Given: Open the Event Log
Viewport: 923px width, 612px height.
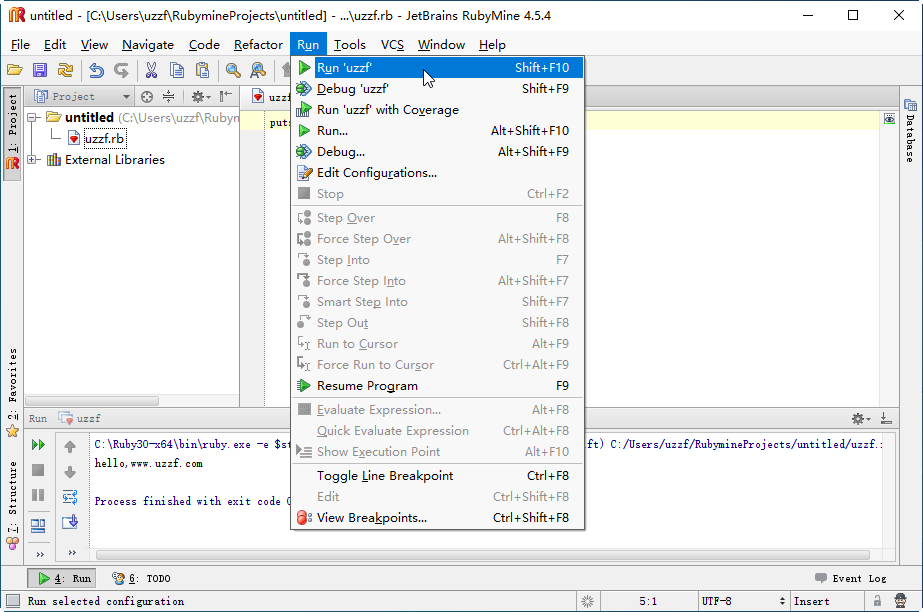Looking at the screenshot, I should click(x=851, y=578).
